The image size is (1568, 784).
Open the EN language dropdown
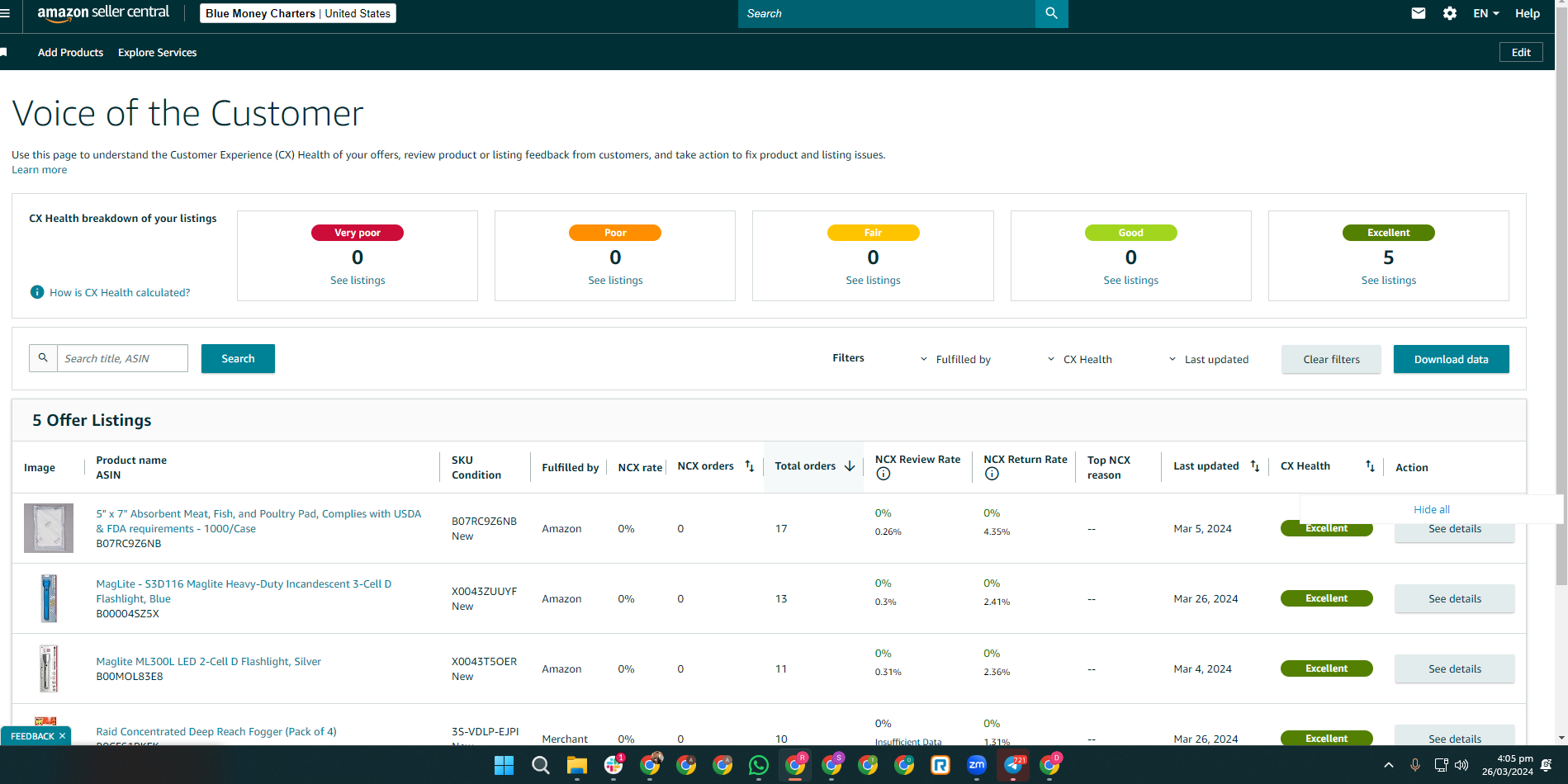point(1486,13)
